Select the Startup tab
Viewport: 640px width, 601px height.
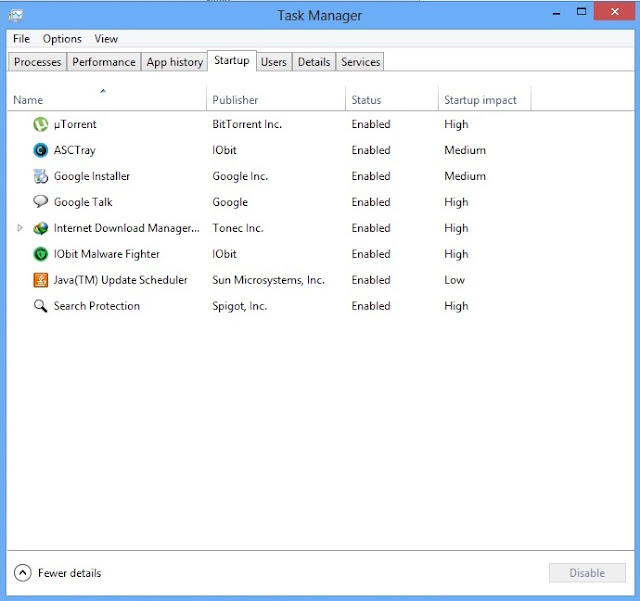pos(232,60)
